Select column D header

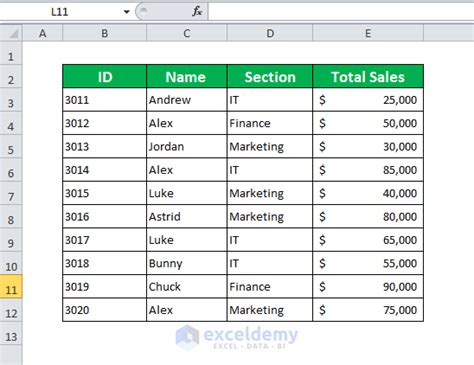tap(270, 33)
